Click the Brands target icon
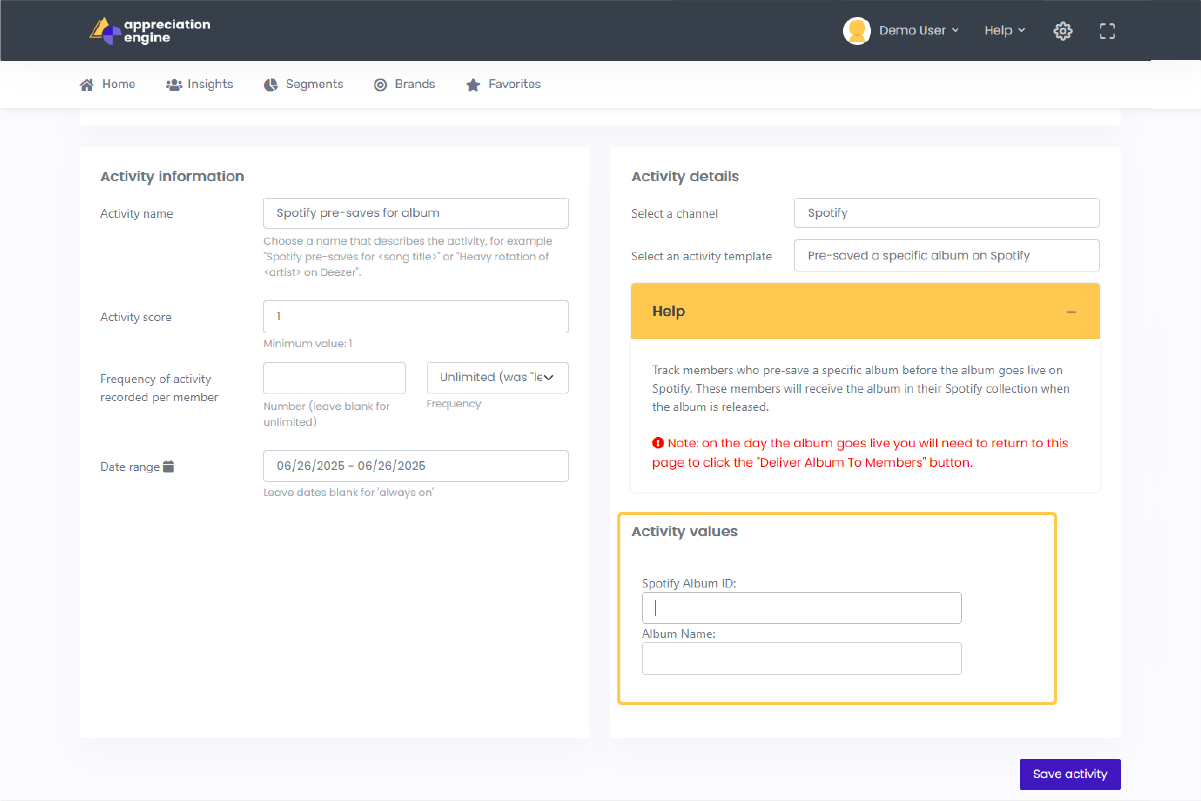This screenshot has width=1201, height=801. [381, 85]
